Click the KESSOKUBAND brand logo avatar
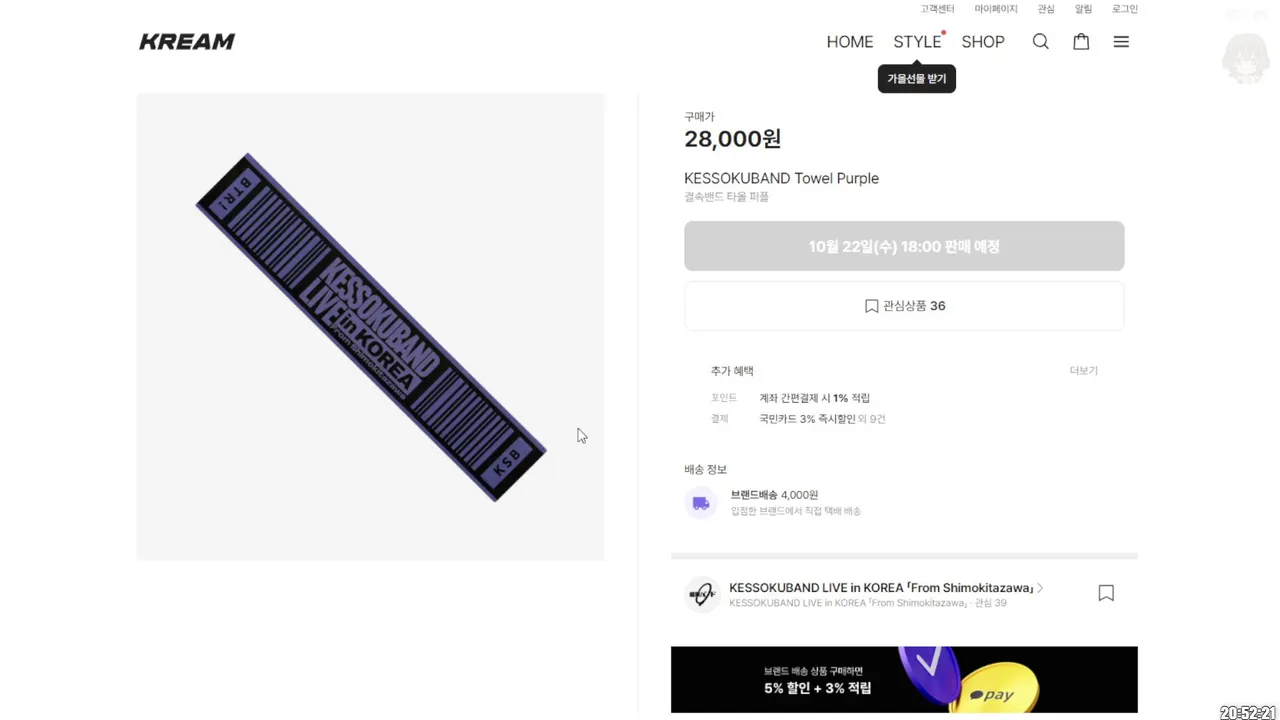The image size is (1280, 720). tap(702, 594)
